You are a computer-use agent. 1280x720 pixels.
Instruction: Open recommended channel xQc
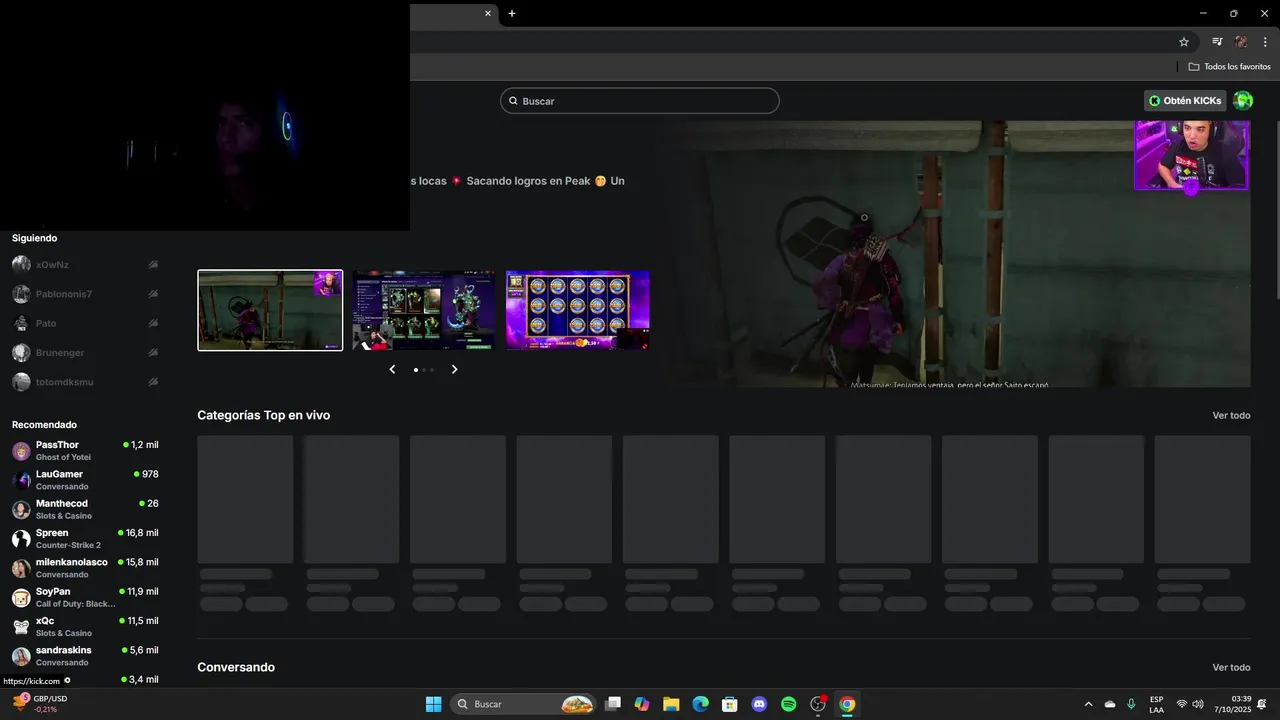(x=85, y=627)
